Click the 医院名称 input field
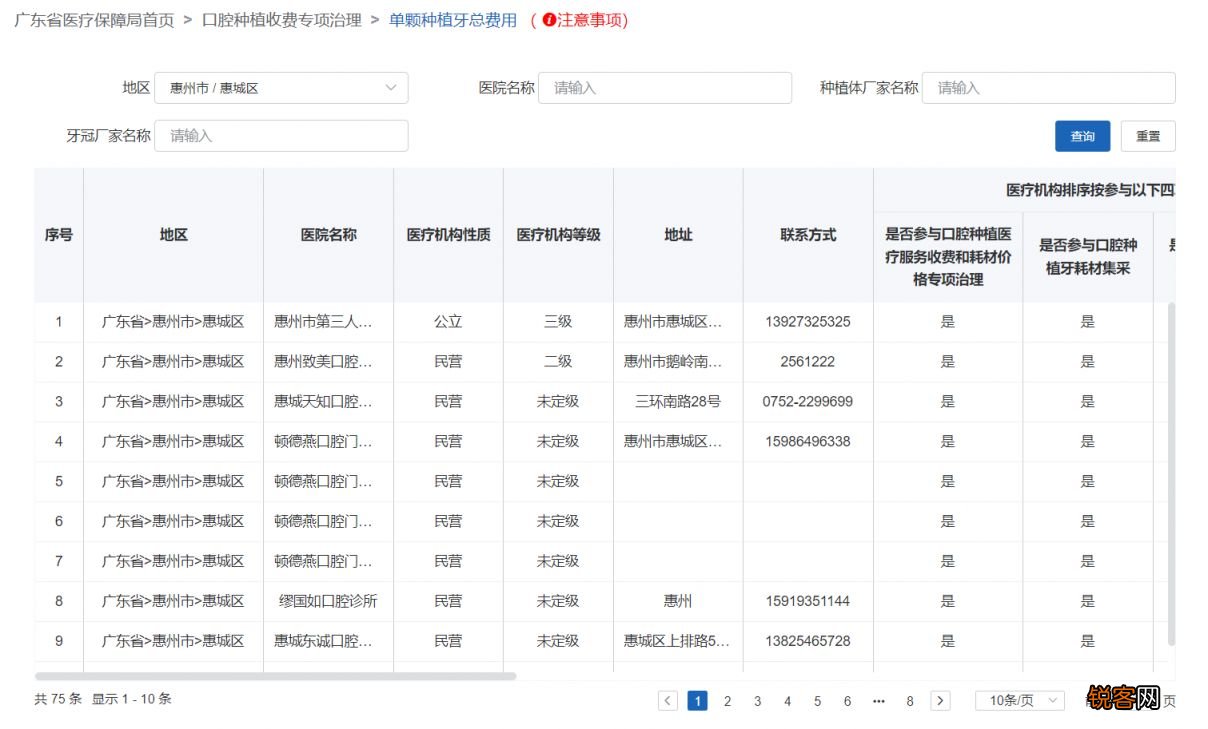 [x=665, y=88]
